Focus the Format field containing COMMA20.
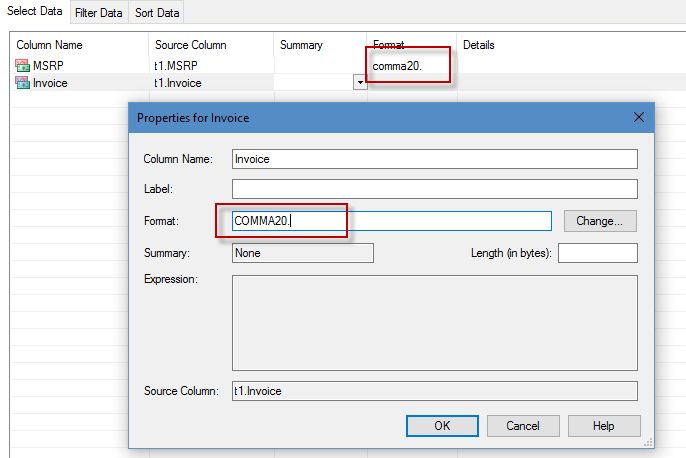The width and height of the screenshot is (686, 458). 391,221
